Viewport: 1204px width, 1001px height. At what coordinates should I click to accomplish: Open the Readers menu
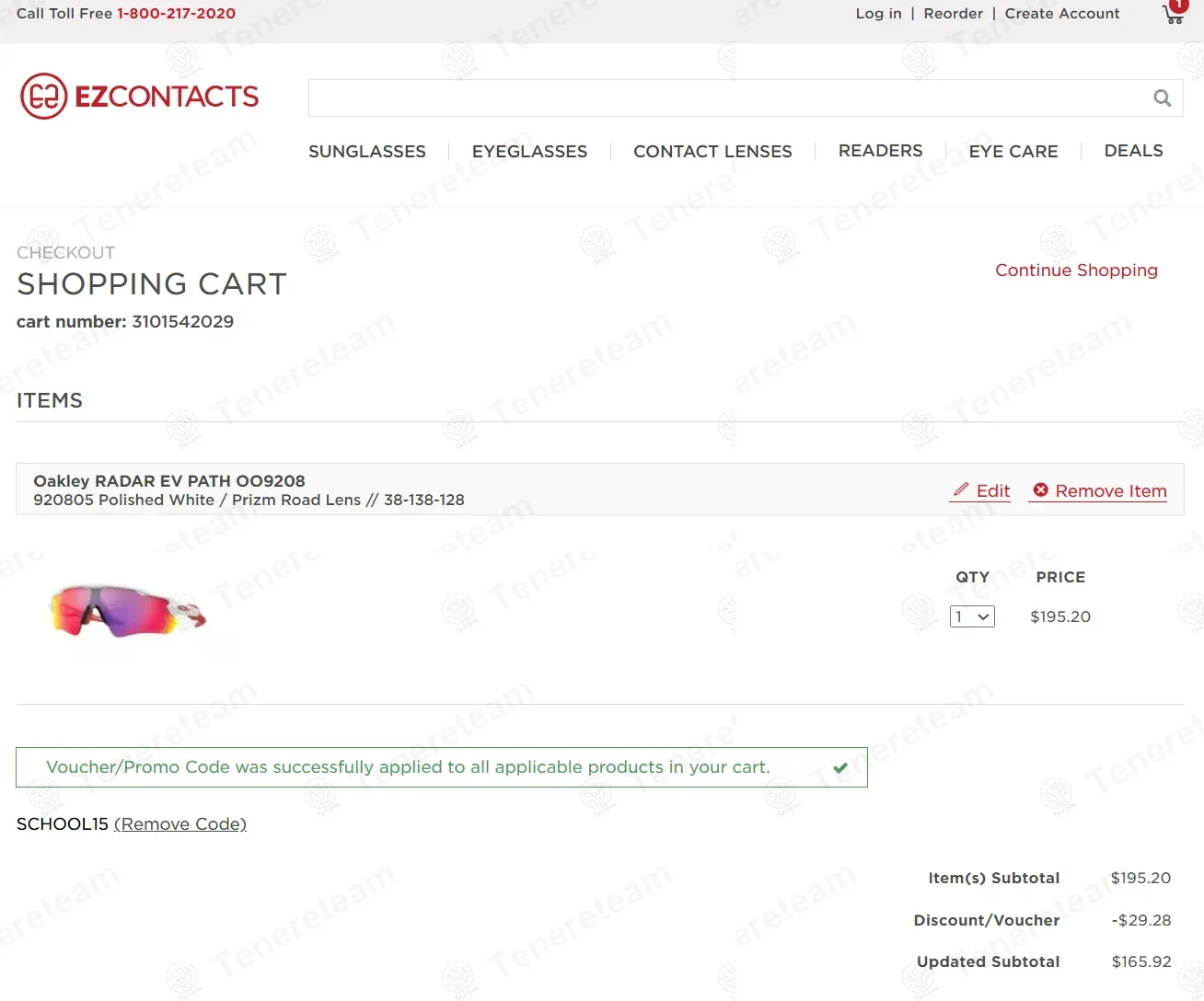[880, 151]
